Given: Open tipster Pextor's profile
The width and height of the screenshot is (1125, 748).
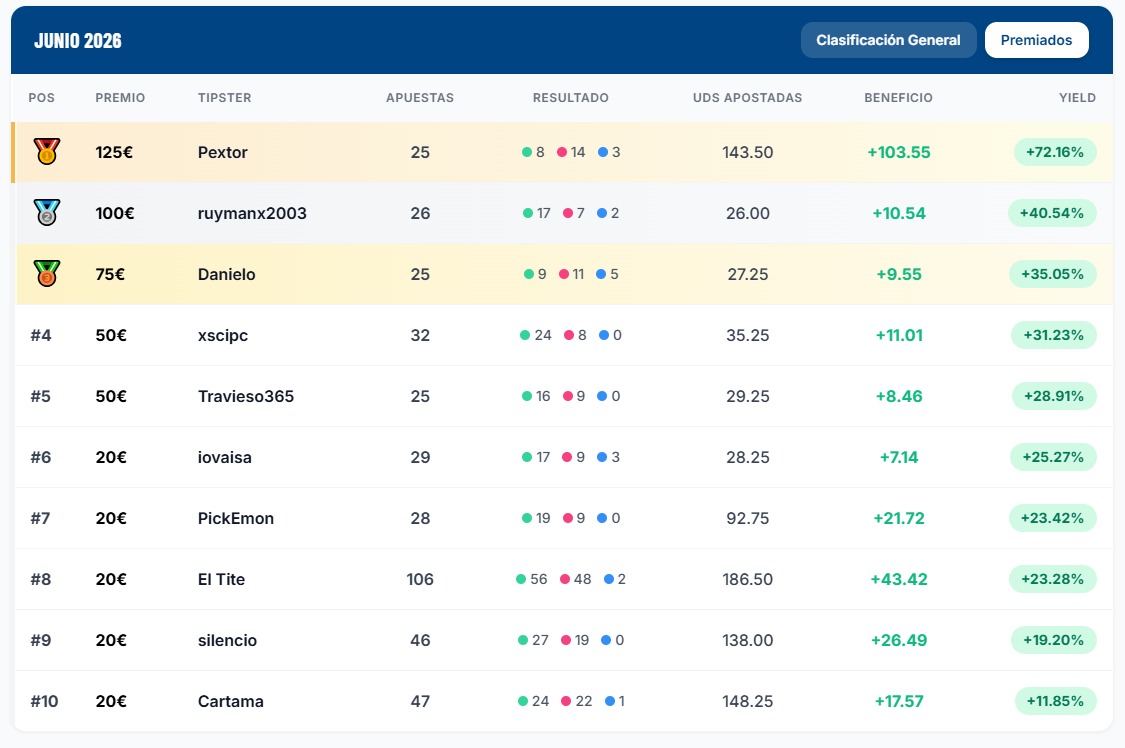Looking at the screenshot, I should 222,152.
